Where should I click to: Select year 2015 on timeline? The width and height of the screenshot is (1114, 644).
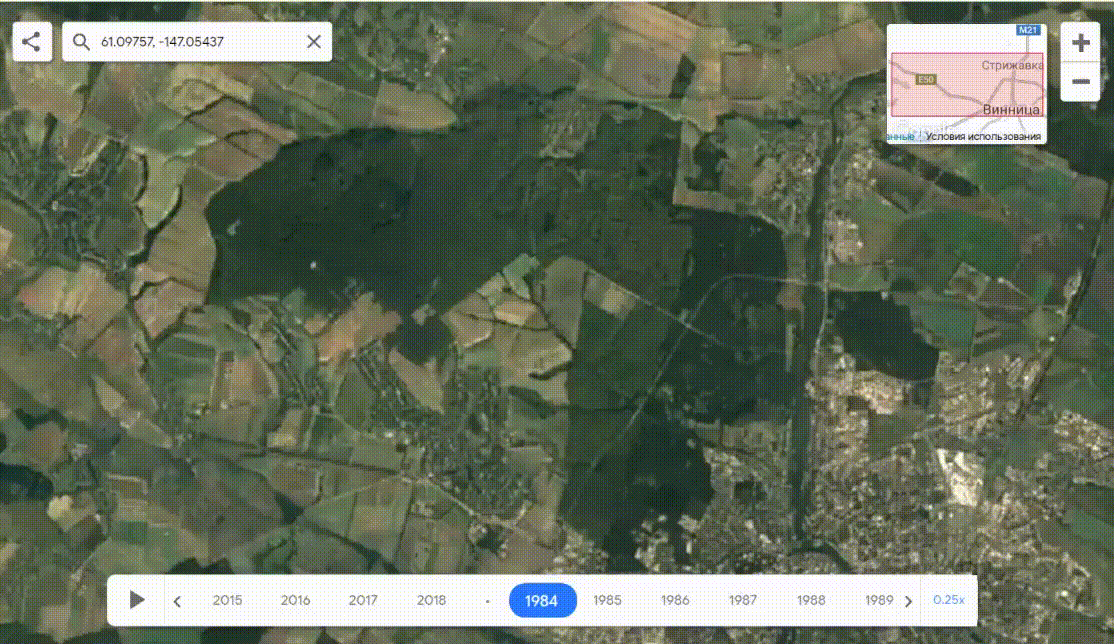tap(227, 600)
